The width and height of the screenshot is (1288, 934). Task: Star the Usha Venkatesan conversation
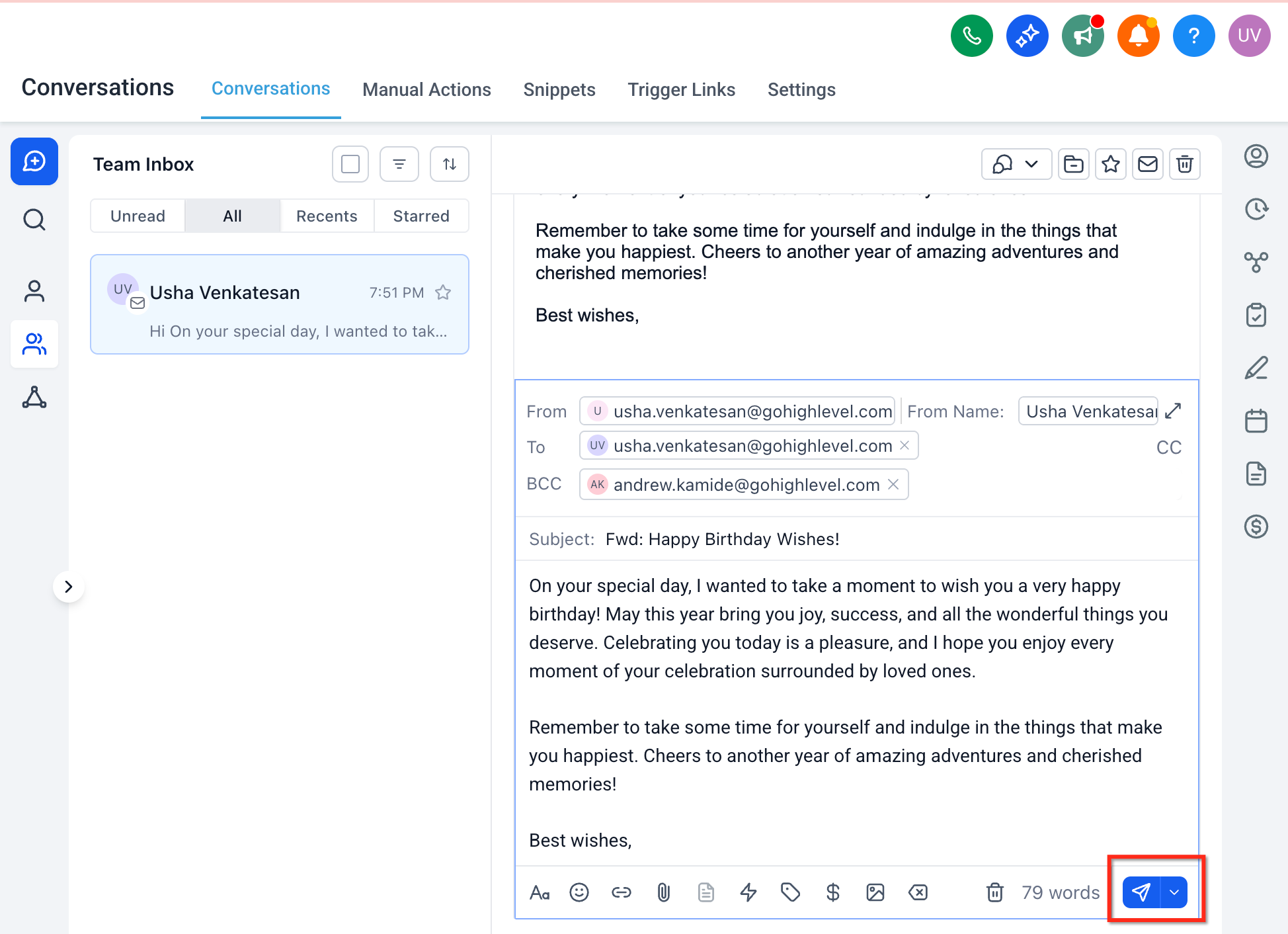(x=443, y=292)
